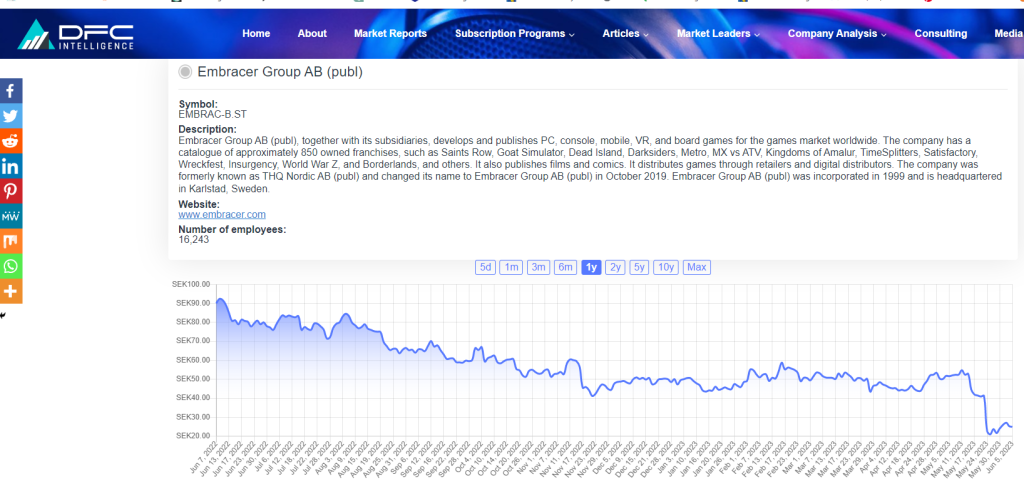Click the DFC Intelligence logo

76,34
